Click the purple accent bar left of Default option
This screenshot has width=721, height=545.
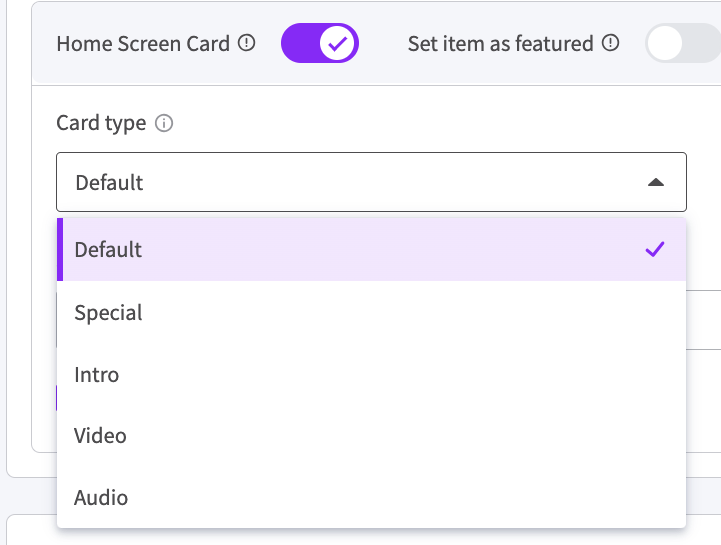click(60, 249)
